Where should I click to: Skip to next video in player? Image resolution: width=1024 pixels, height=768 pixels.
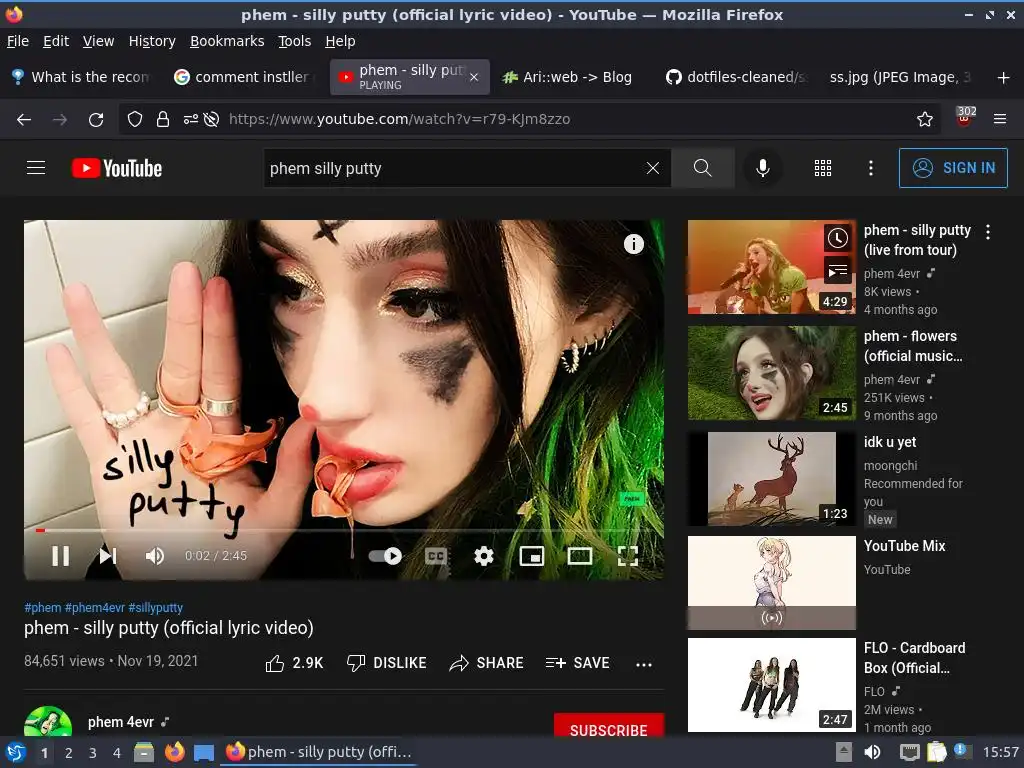coord(108,556)
